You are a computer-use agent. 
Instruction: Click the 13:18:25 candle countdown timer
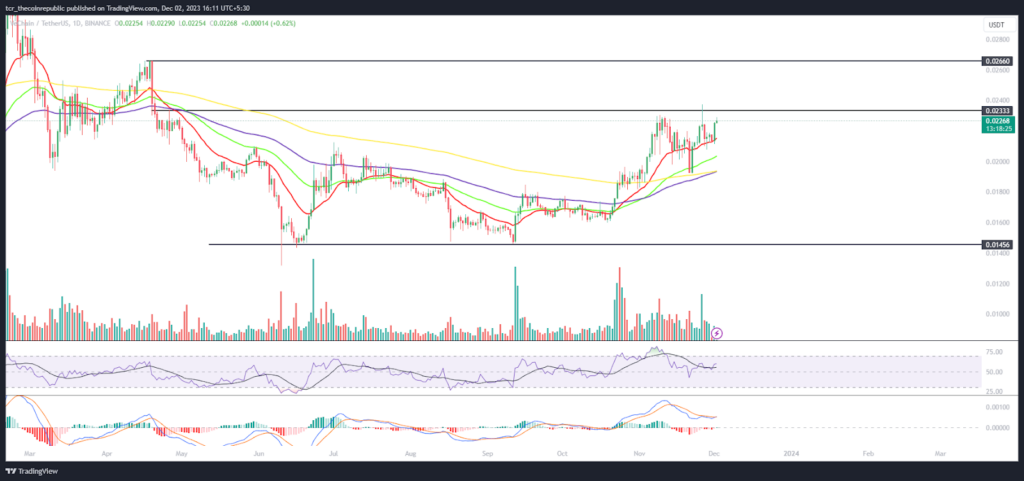pos(997,129)
